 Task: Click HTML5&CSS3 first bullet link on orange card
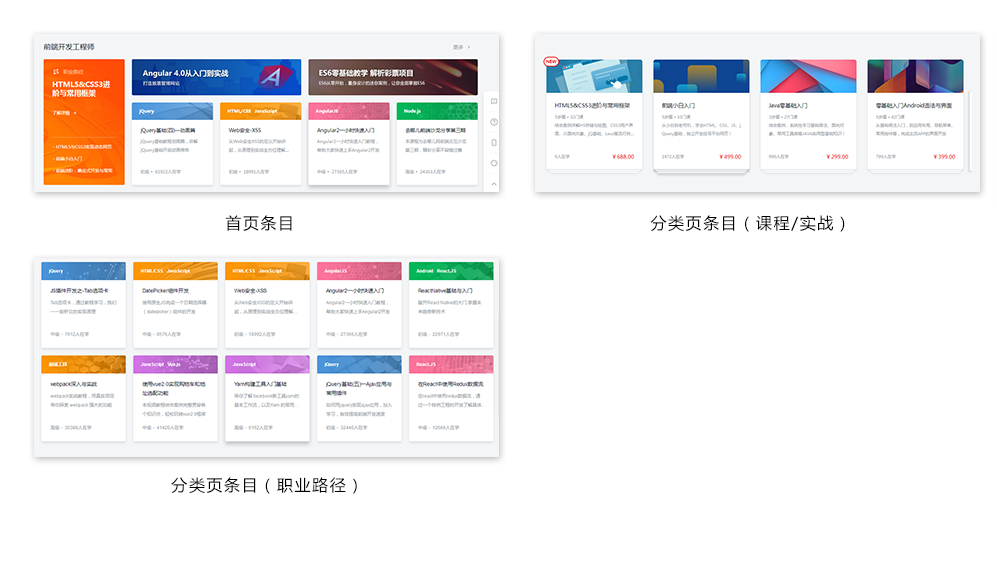point(83,146)
